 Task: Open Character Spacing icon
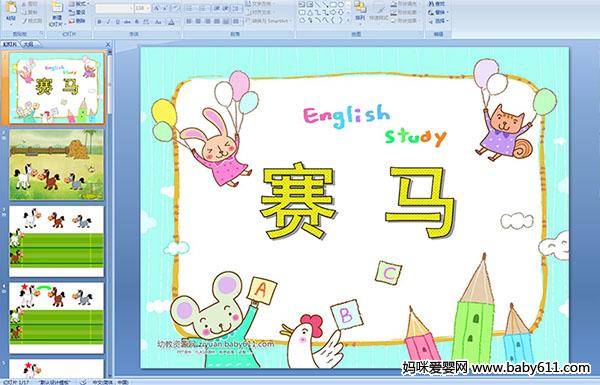pos(146,22)
